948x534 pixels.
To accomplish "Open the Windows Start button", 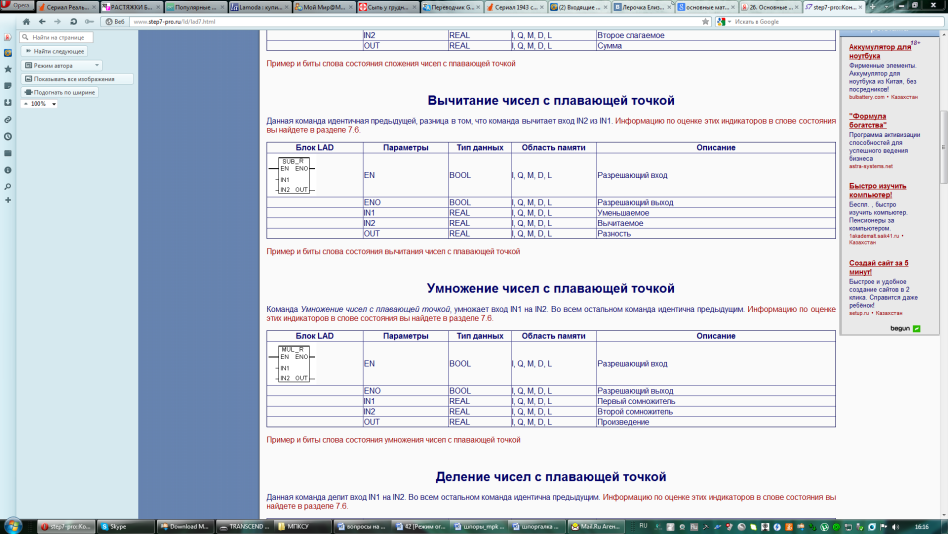I will point(12,526).
